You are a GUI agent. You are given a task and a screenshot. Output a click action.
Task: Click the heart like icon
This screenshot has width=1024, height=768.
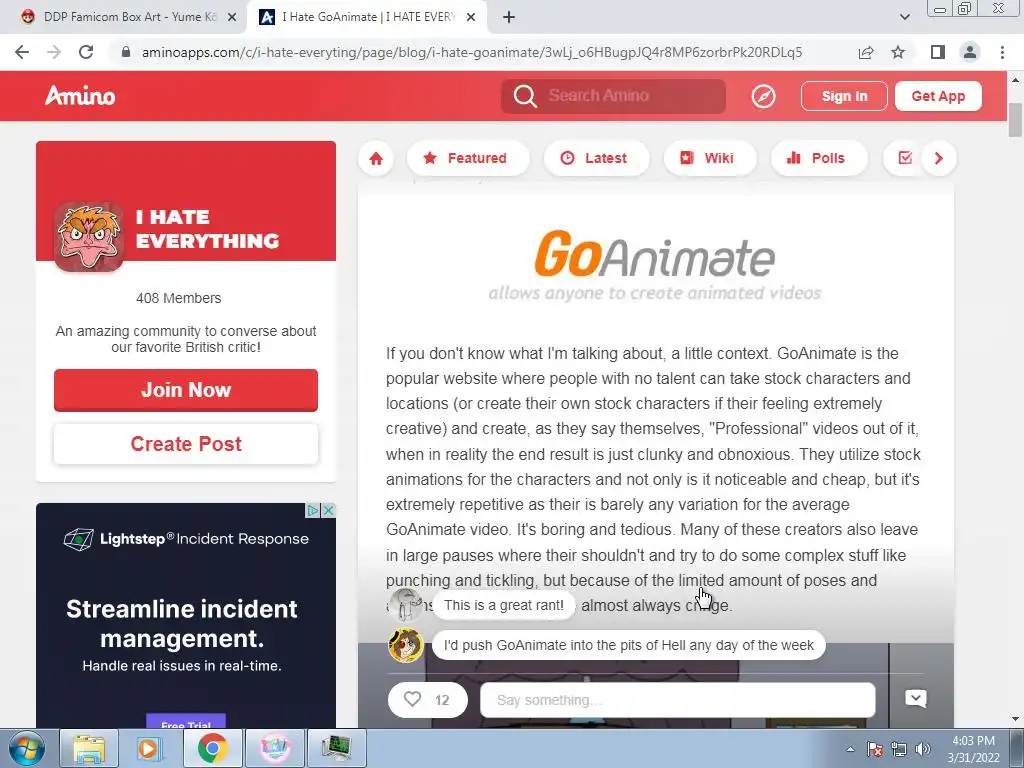tap(412, 699)
